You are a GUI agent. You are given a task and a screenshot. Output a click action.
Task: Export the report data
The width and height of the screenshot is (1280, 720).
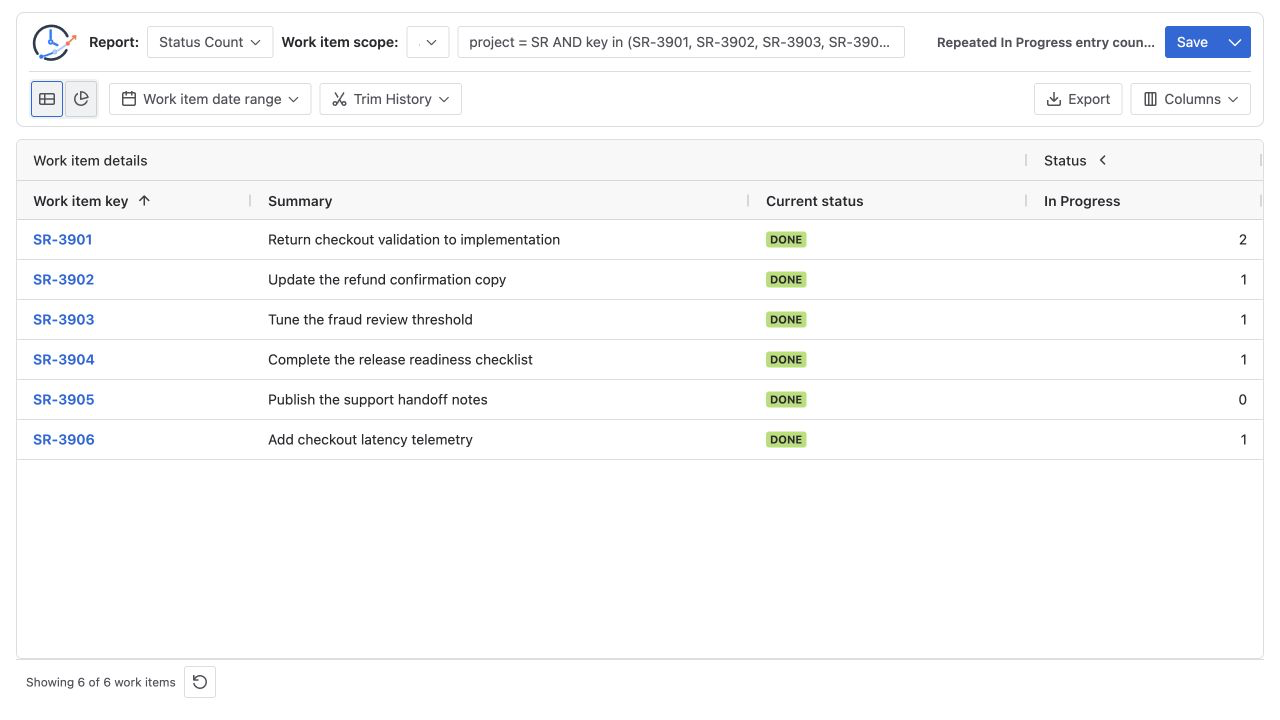(1078, 99)
